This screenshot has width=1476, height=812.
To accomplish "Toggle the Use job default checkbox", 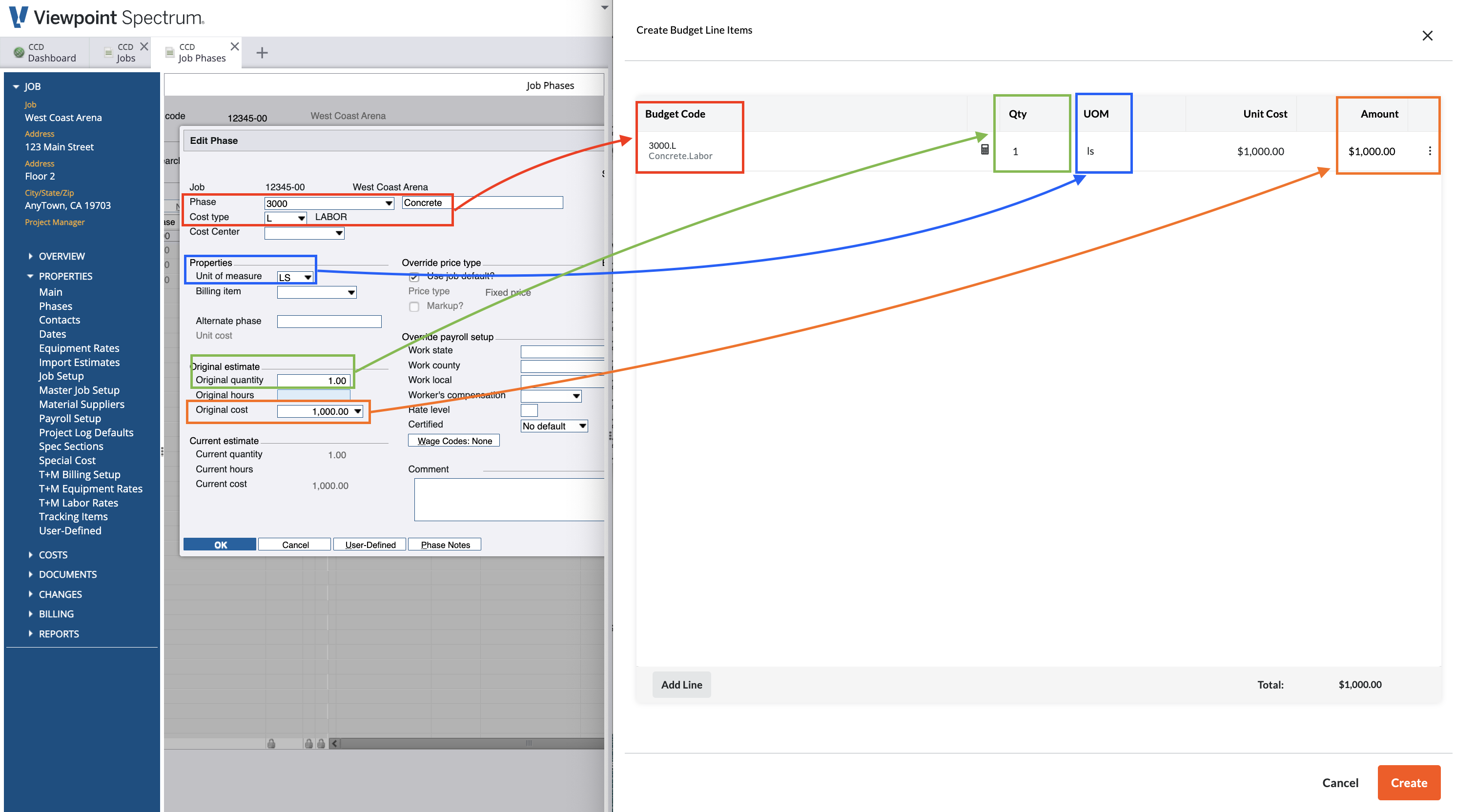I will pos(414,277).
